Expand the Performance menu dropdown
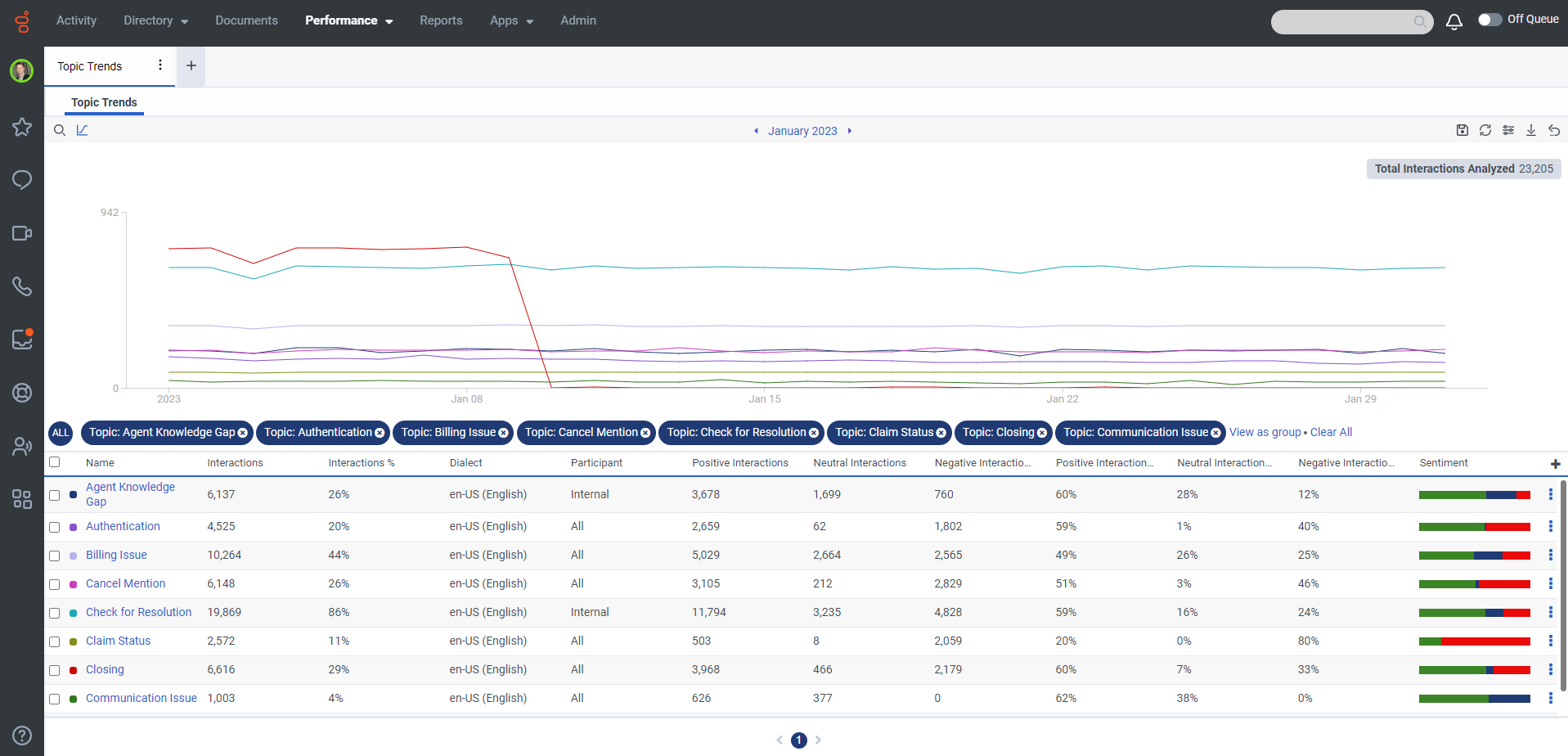This screenshot has width=1568, height=756. pyautogui.click(x=348, y=20)
